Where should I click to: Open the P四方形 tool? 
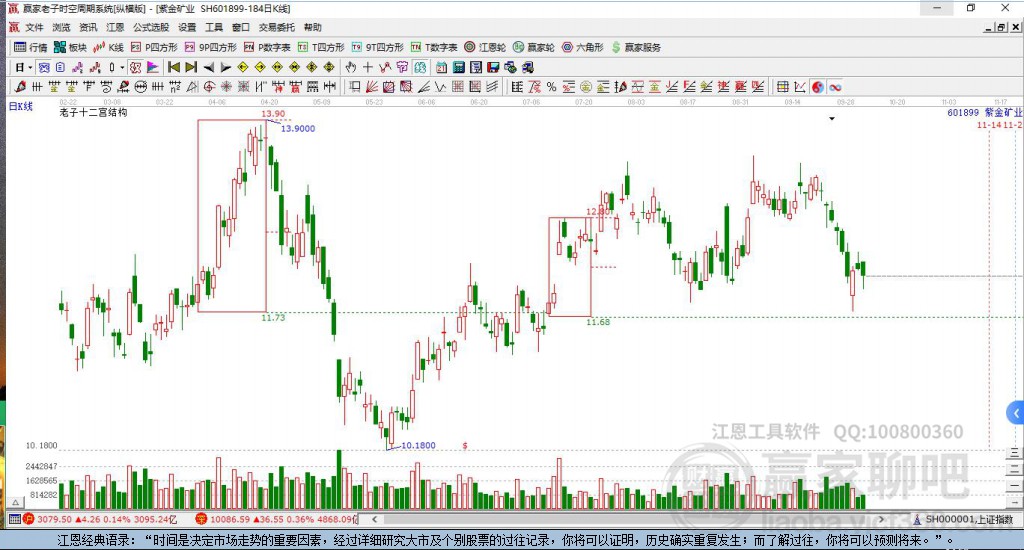154,47
